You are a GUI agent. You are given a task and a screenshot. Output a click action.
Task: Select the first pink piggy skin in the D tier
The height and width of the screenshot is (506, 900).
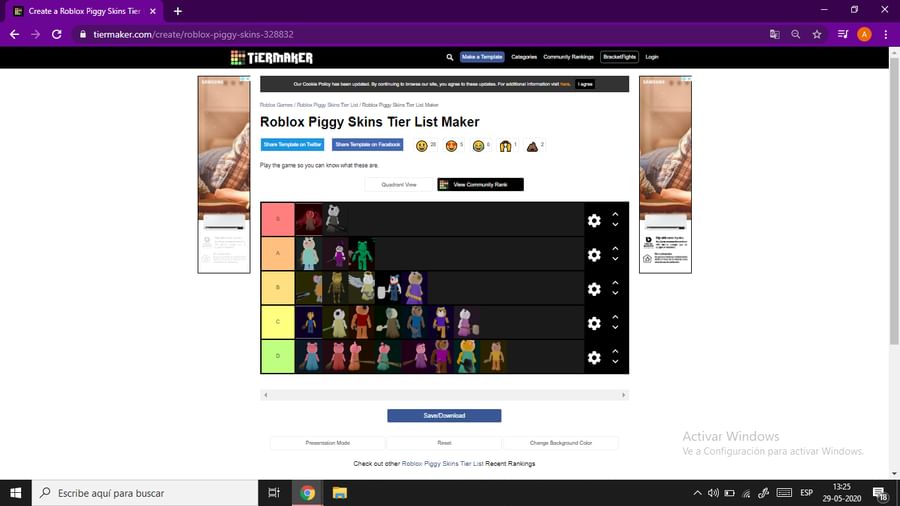pyautogui.click(x=309, y=357)
